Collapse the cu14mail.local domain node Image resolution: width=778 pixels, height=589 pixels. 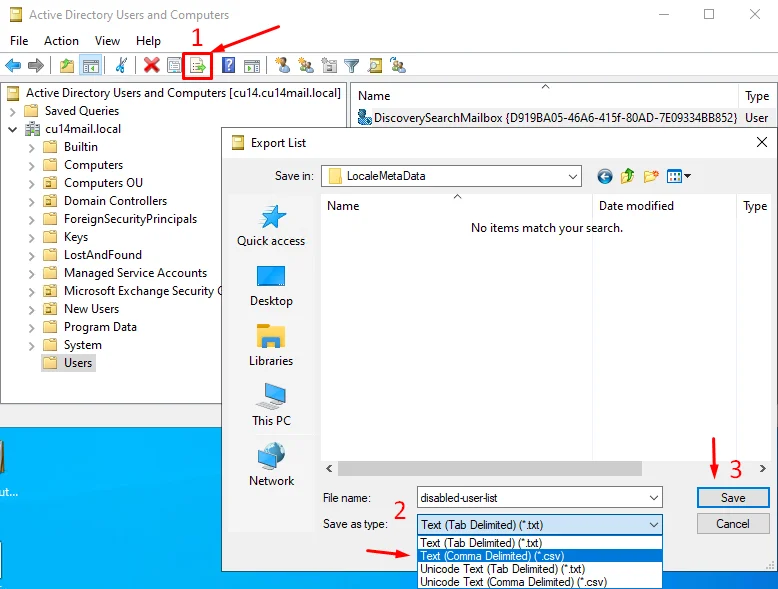click(x=13, y=130)
